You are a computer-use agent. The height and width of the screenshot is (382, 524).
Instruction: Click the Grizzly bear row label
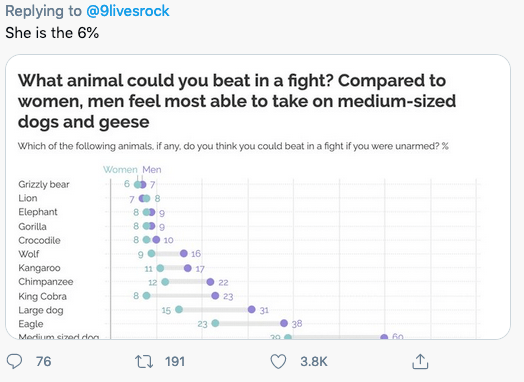tap(44, 184)
